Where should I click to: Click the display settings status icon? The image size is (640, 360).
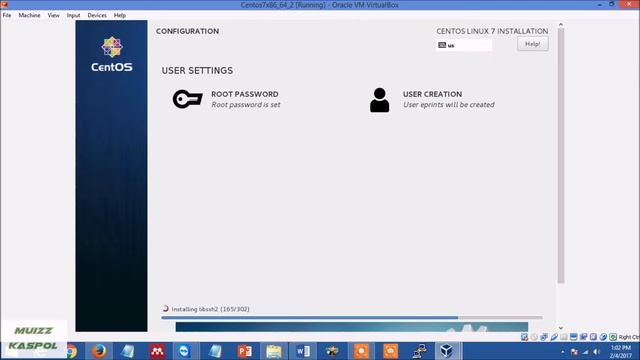point(573,337)
